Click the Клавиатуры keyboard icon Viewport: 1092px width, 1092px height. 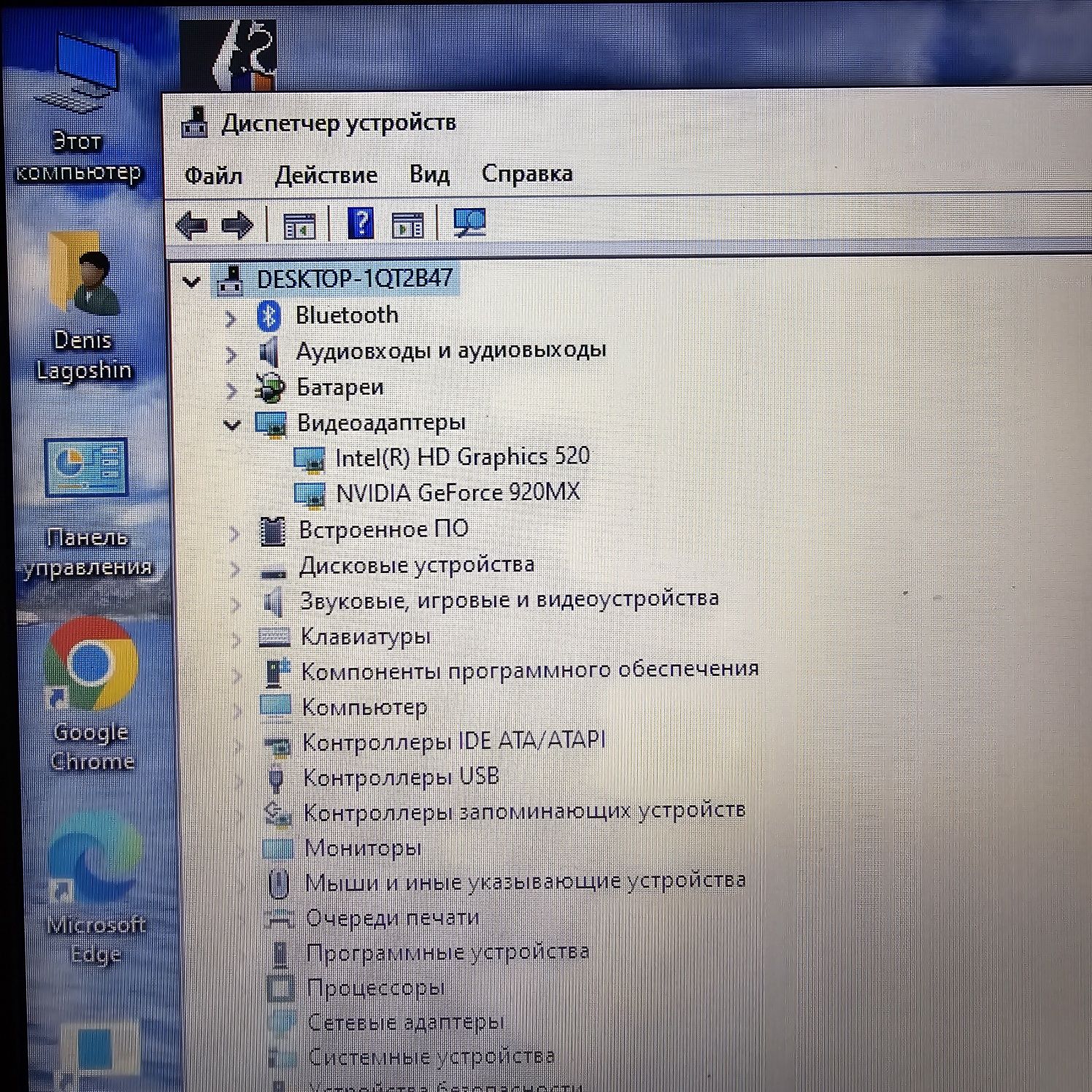(274, 637)
